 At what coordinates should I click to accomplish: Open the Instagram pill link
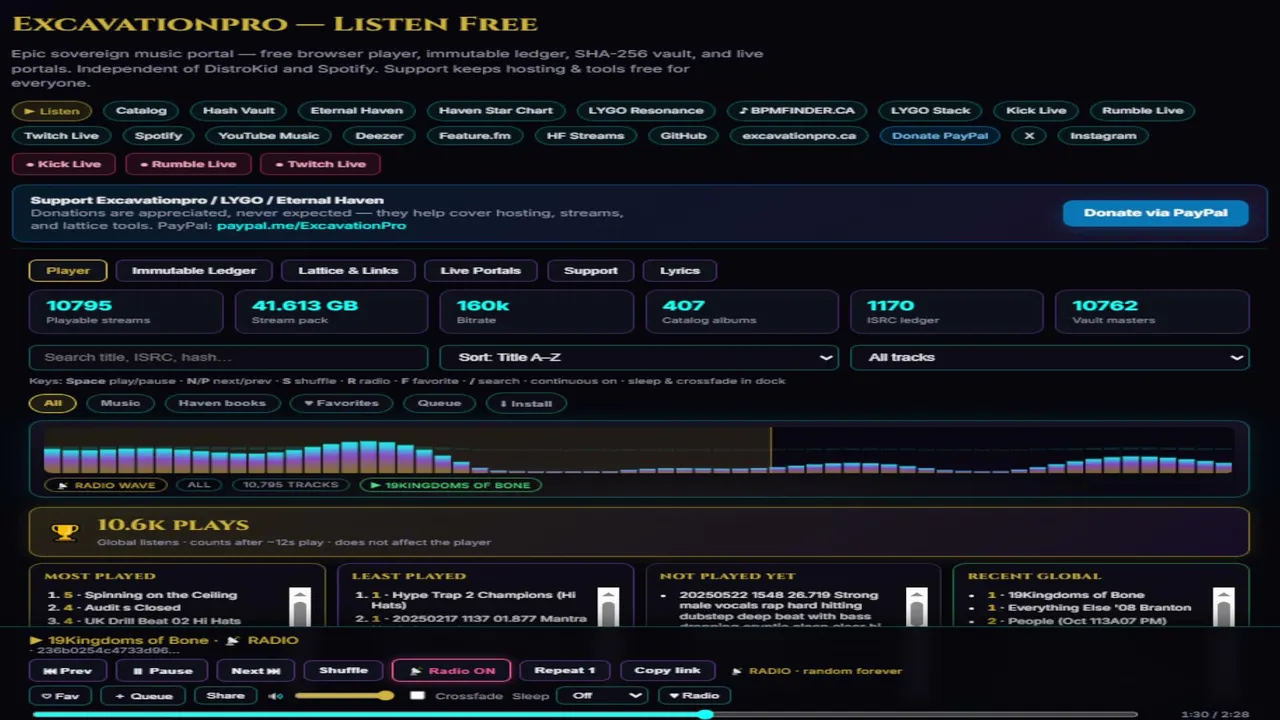point(1103,136)
